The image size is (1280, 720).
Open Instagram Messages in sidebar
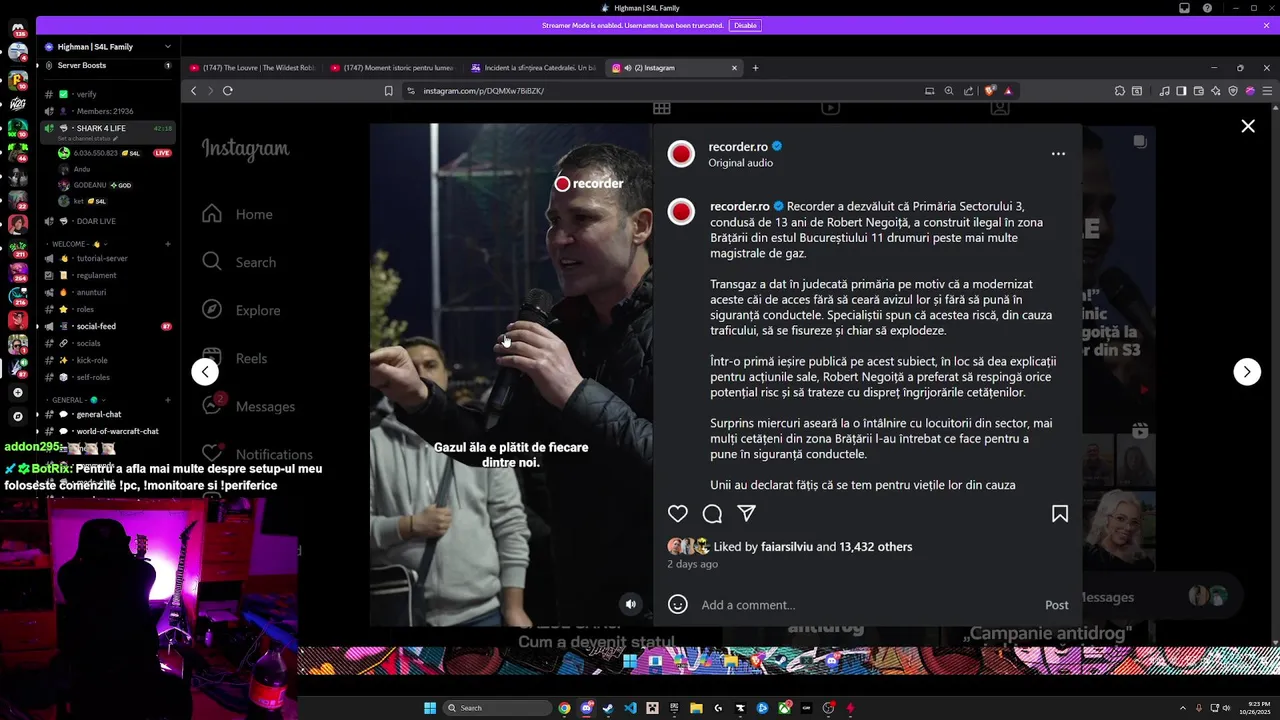[248, 406]
